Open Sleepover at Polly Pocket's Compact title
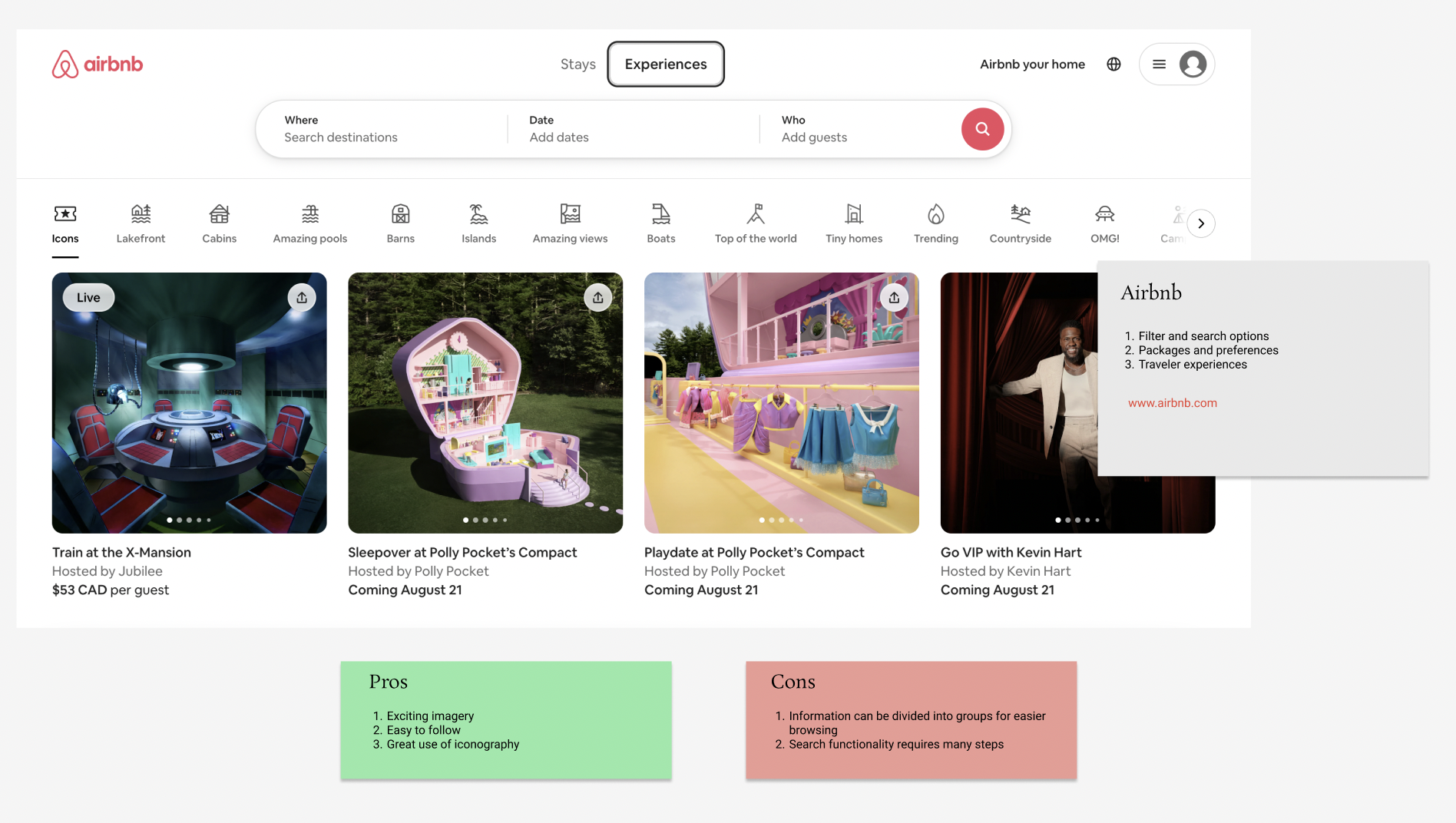The width and height of the screenshot is (1456, 823). pyautogui.click(x=462, y=553)
